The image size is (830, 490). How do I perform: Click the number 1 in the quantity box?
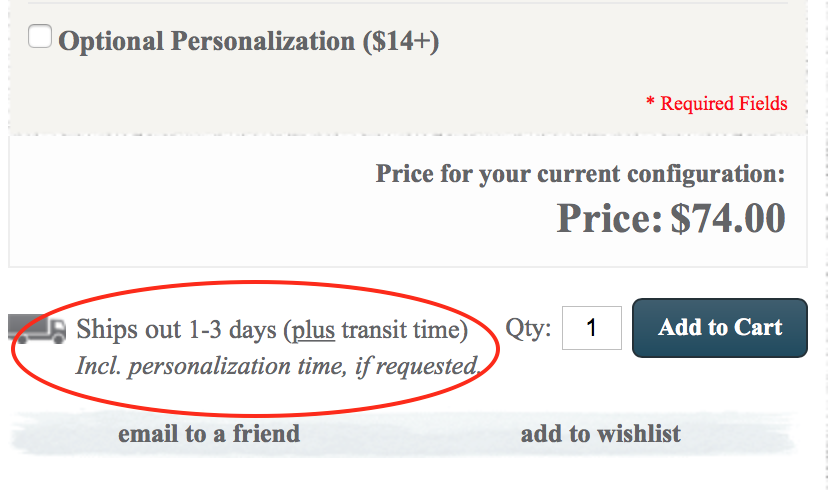click(591, 328)
